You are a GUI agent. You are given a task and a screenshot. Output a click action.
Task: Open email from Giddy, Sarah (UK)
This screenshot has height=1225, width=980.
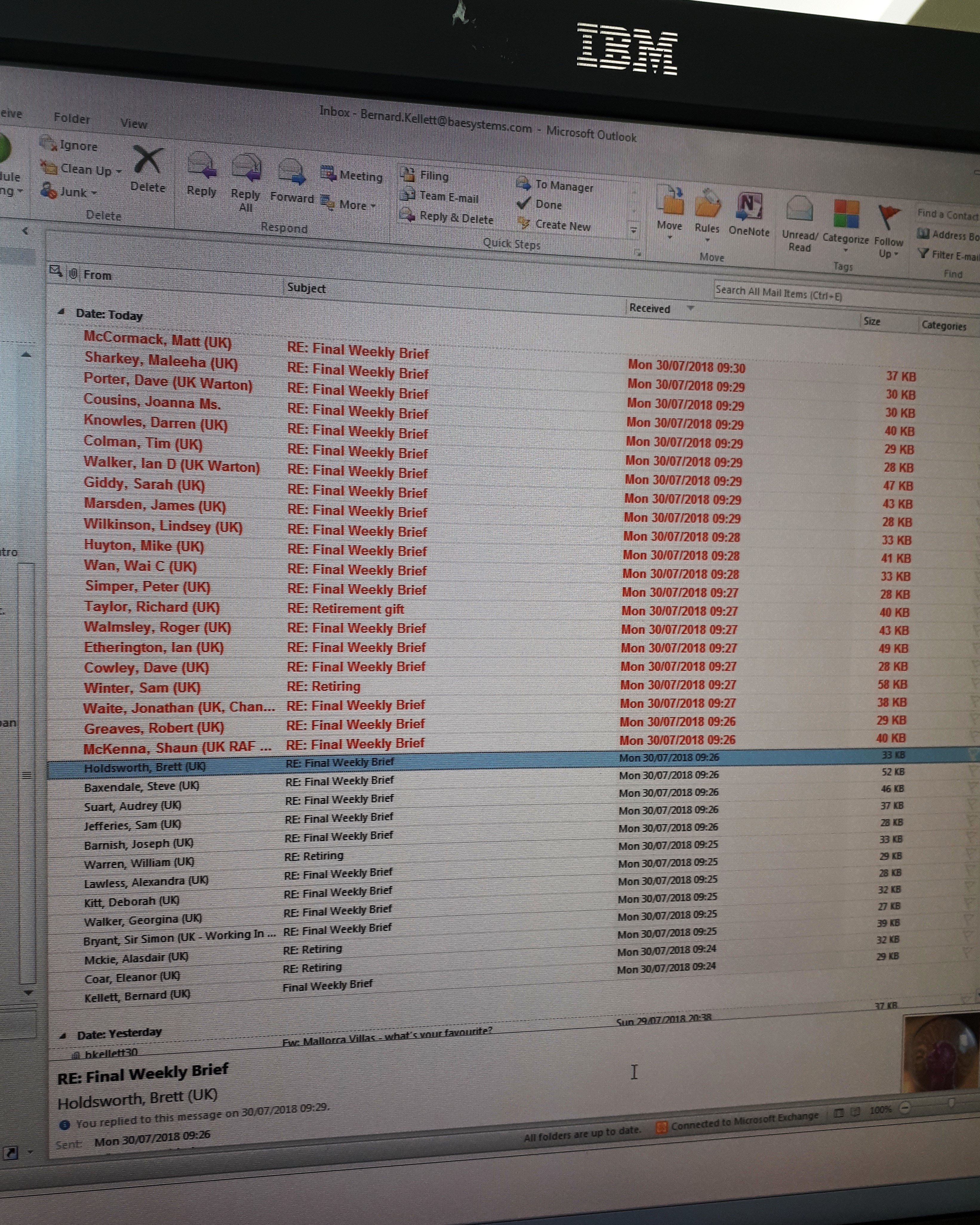144,484
